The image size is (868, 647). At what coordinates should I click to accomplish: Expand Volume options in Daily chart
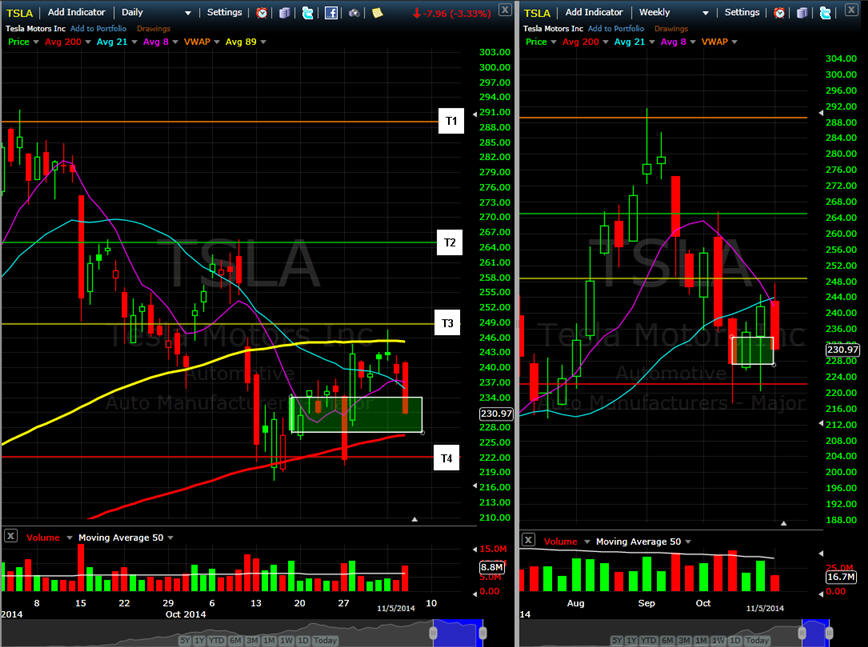coord(69,538)
